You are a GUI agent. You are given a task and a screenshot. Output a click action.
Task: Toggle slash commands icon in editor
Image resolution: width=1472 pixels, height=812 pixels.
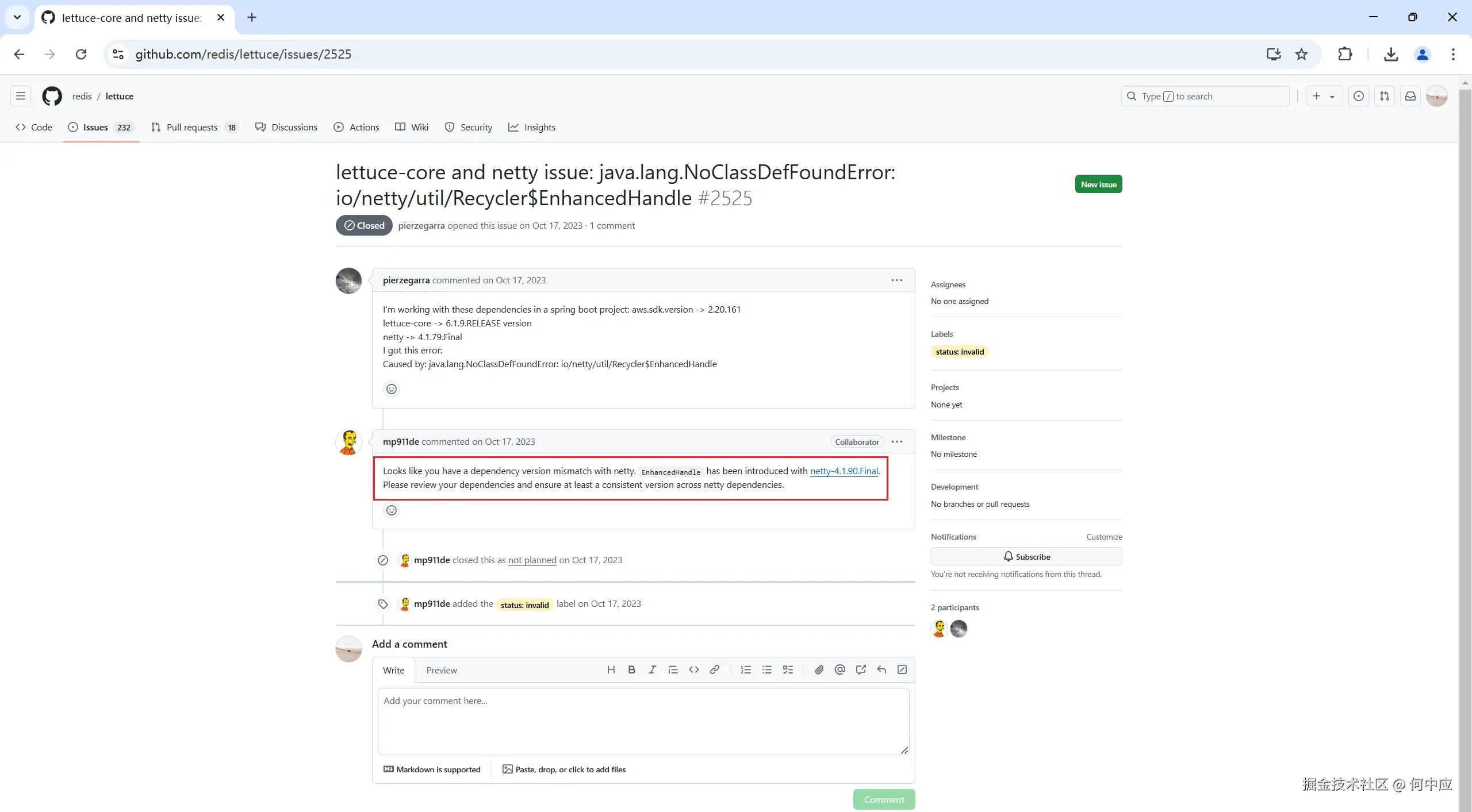902,669
